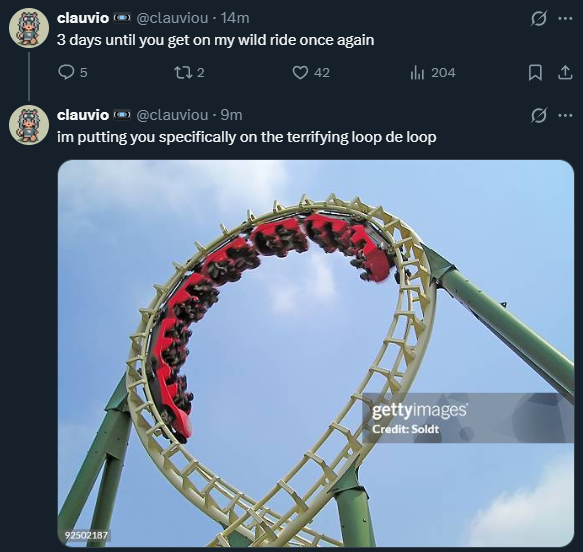Image resolution: width=583 pixels, height=552 pixels.
Task: Enlarge the roller coaster loop image
Action: click(x=316, y=353)
